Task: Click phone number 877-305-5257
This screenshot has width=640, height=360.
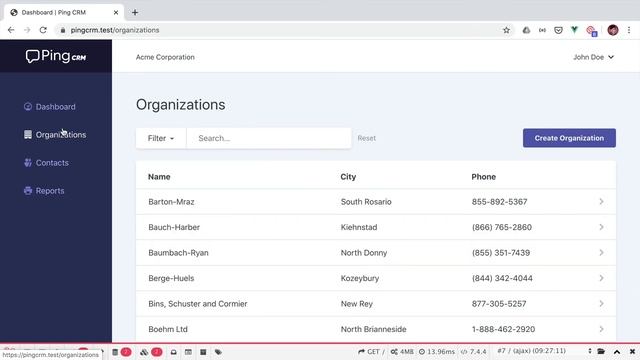Action: [x=499, y=304]
